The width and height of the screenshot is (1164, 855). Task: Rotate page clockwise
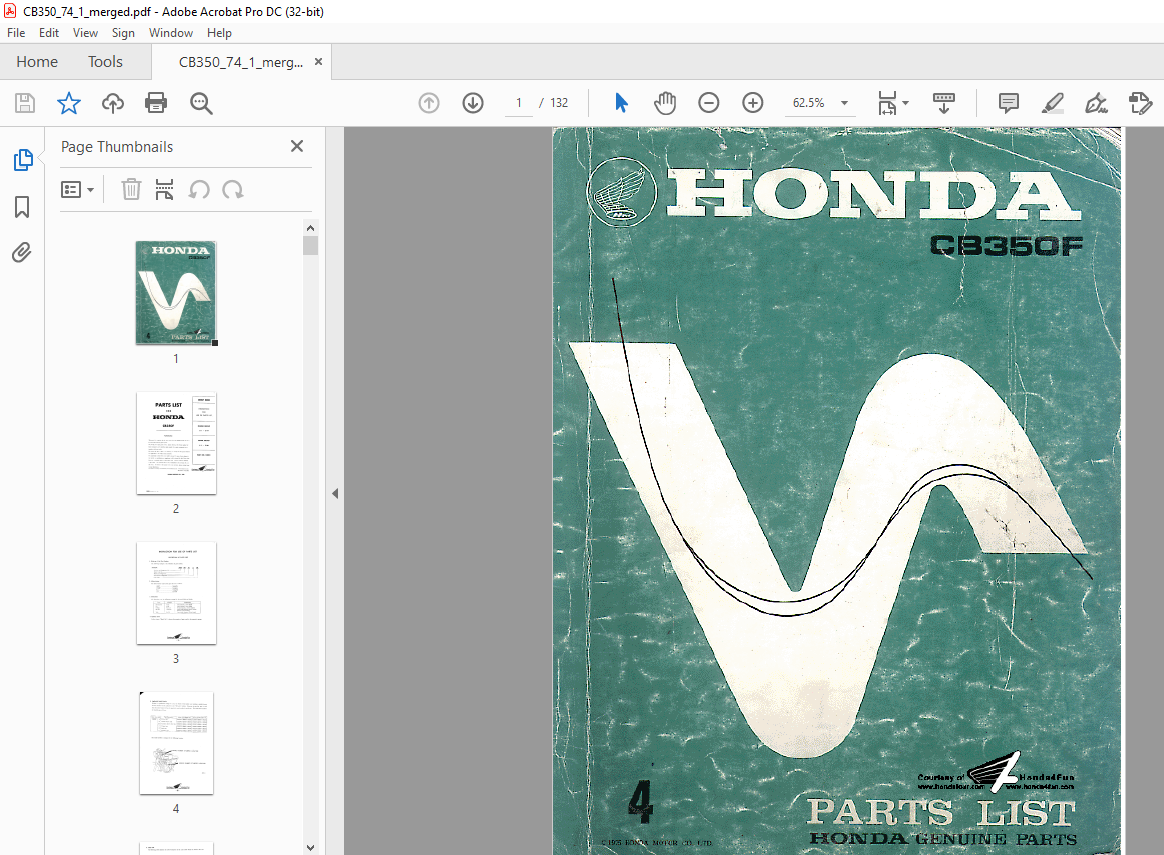pos(233,189)
